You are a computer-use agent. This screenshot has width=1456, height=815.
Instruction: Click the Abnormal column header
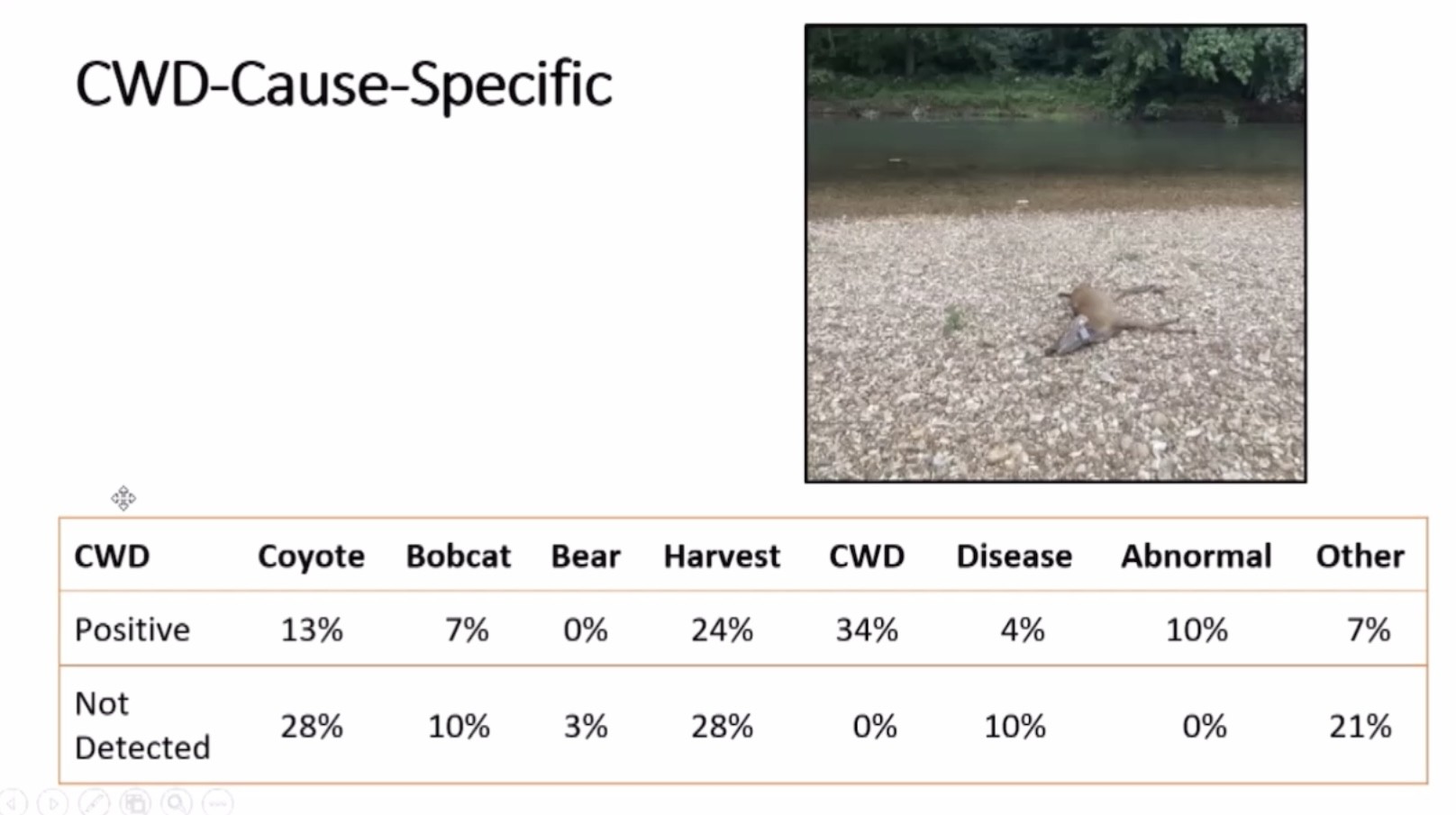point(1197,557)
